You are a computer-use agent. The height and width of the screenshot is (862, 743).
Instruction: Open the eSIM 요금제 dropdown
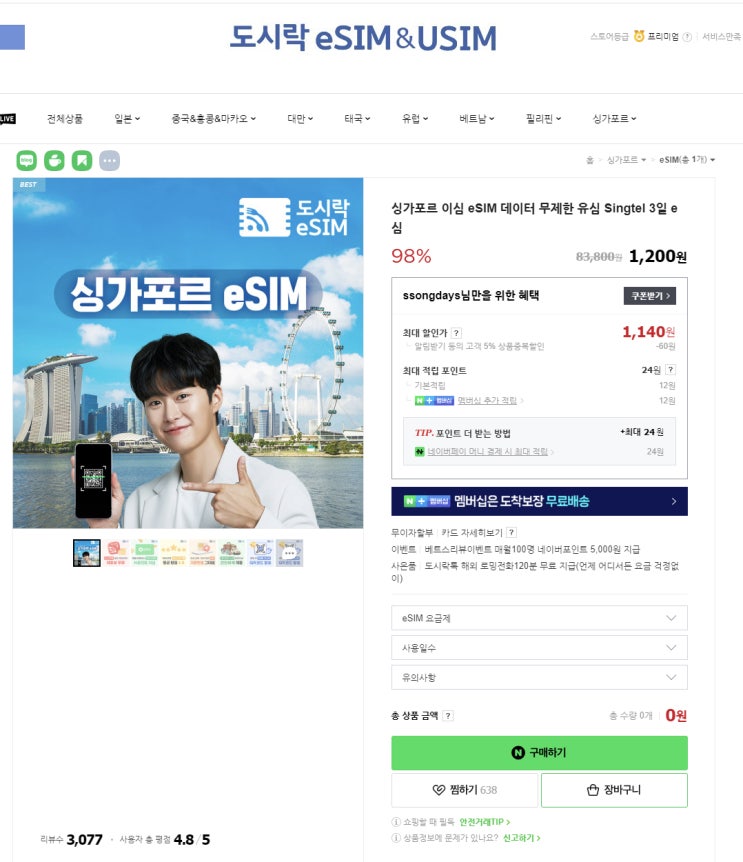(x=539, y=618)
